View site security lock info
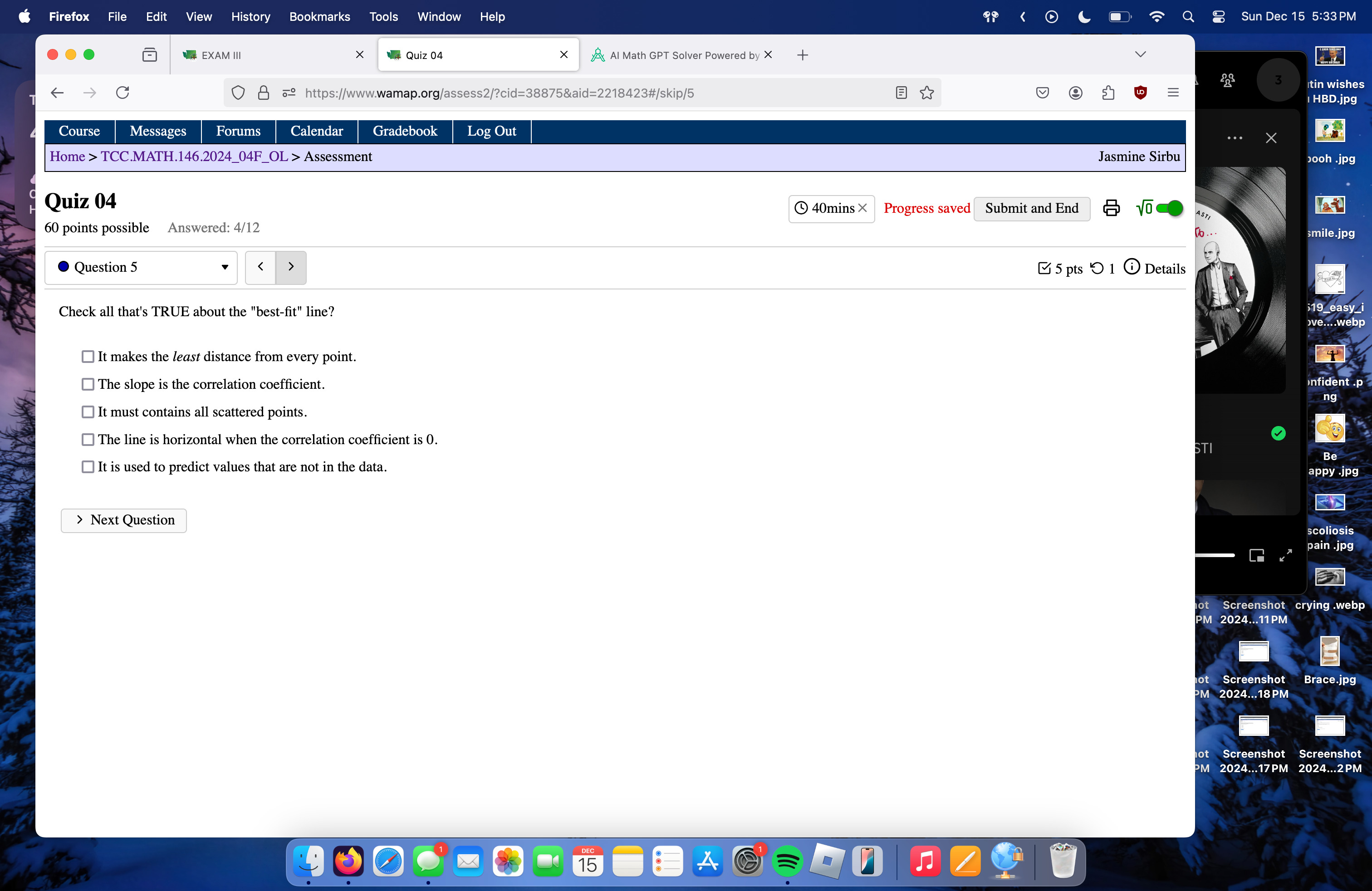This screenshot has height=891, width=1372. click(x=264, y=93)
